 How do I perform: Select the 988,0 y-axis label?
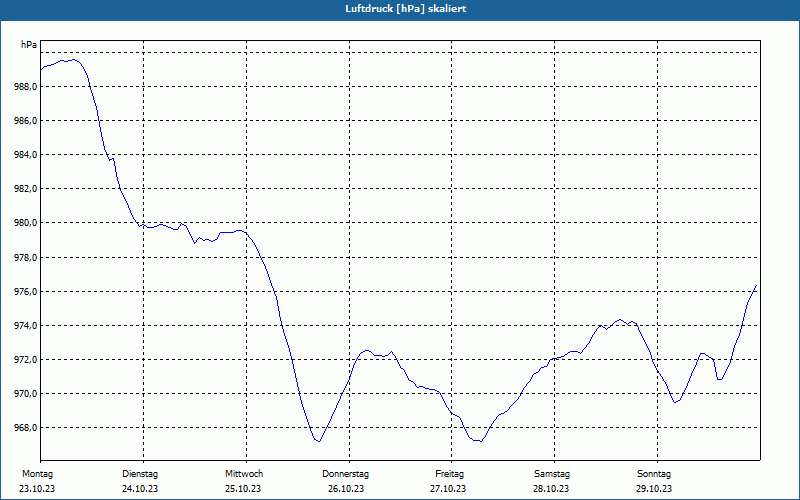(x=25, y=87)
